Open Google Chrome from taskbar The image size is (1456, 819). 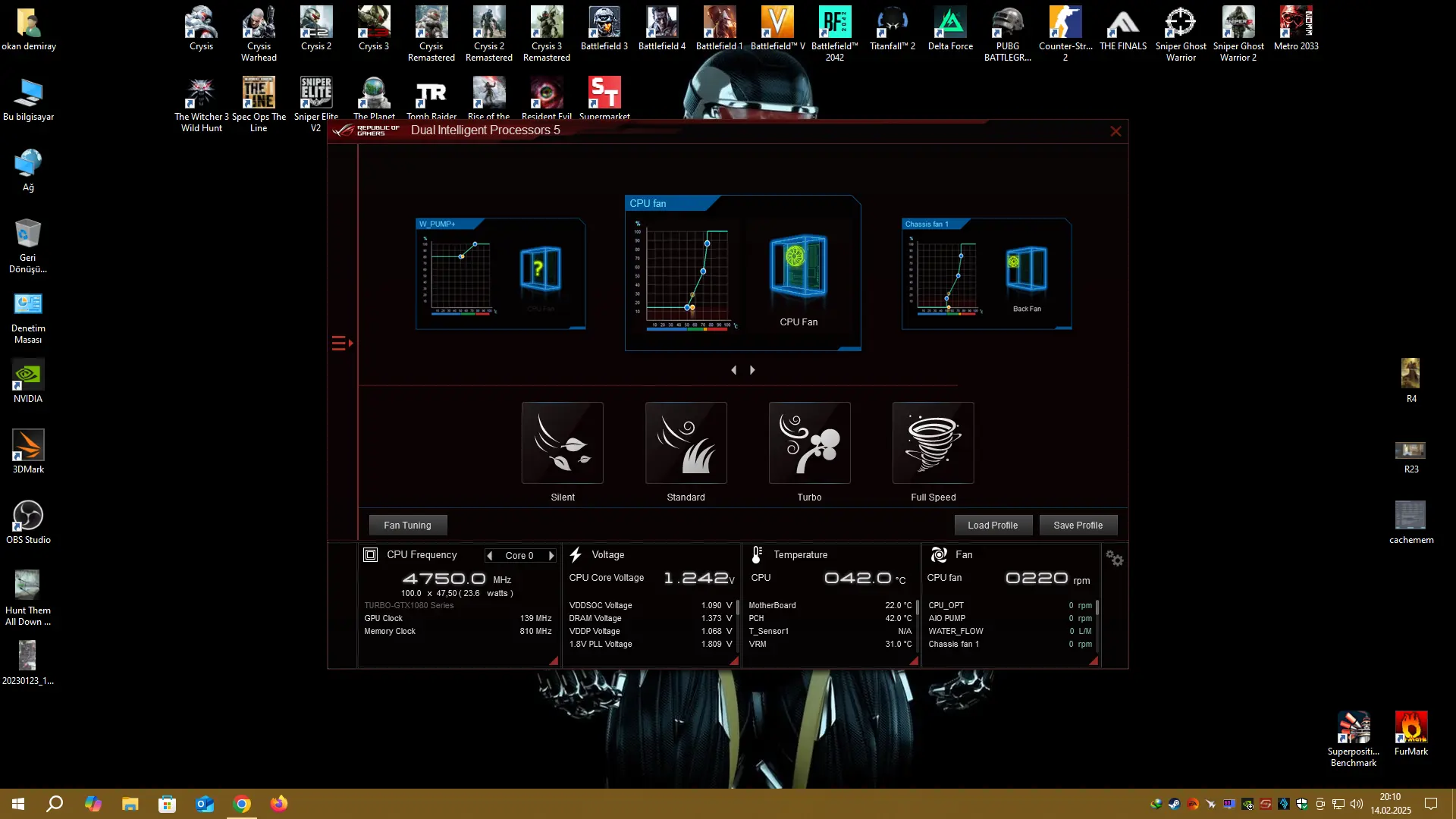tap(242, 804)
